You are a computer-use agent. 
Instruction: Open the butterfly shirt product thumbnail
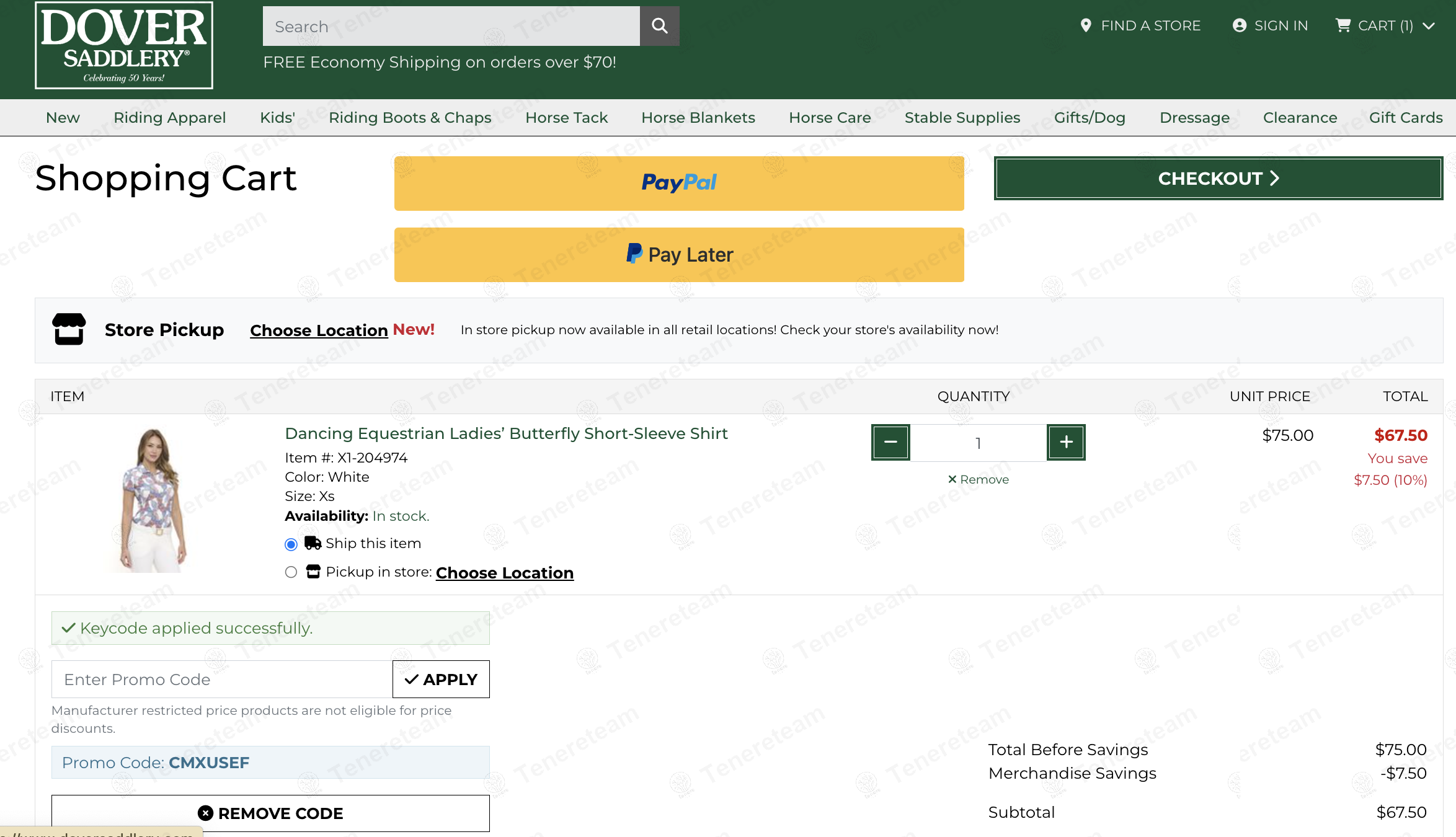click(x=151, y=500)
